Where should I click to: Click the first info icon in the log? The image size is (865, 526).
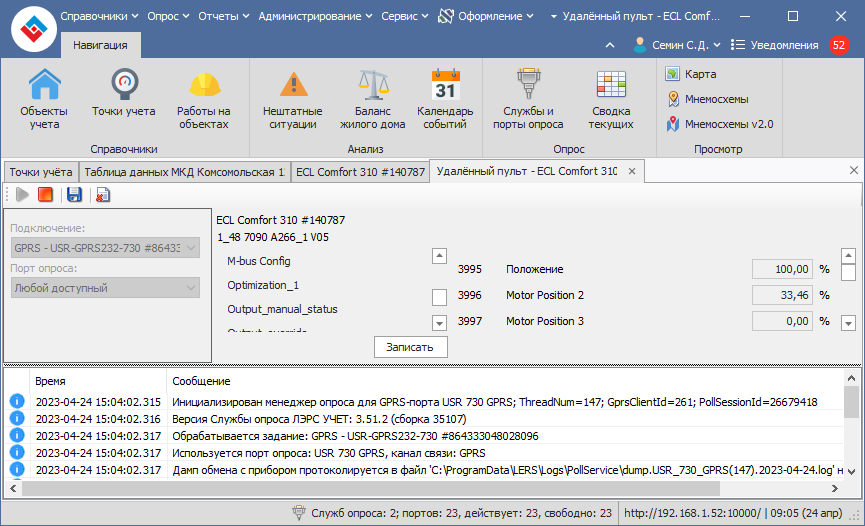click(x=17, y=401)
